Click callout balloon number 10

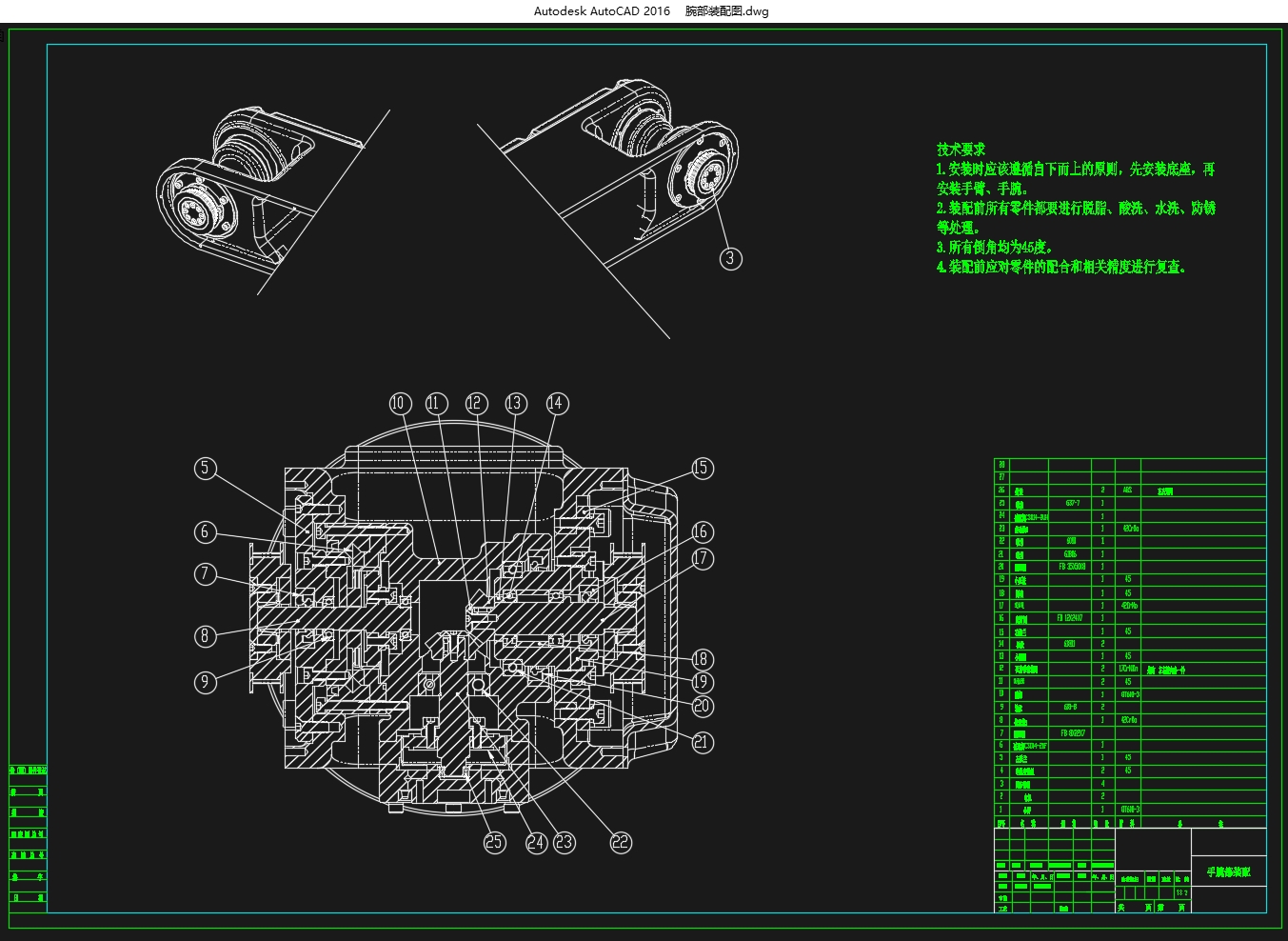399,403
